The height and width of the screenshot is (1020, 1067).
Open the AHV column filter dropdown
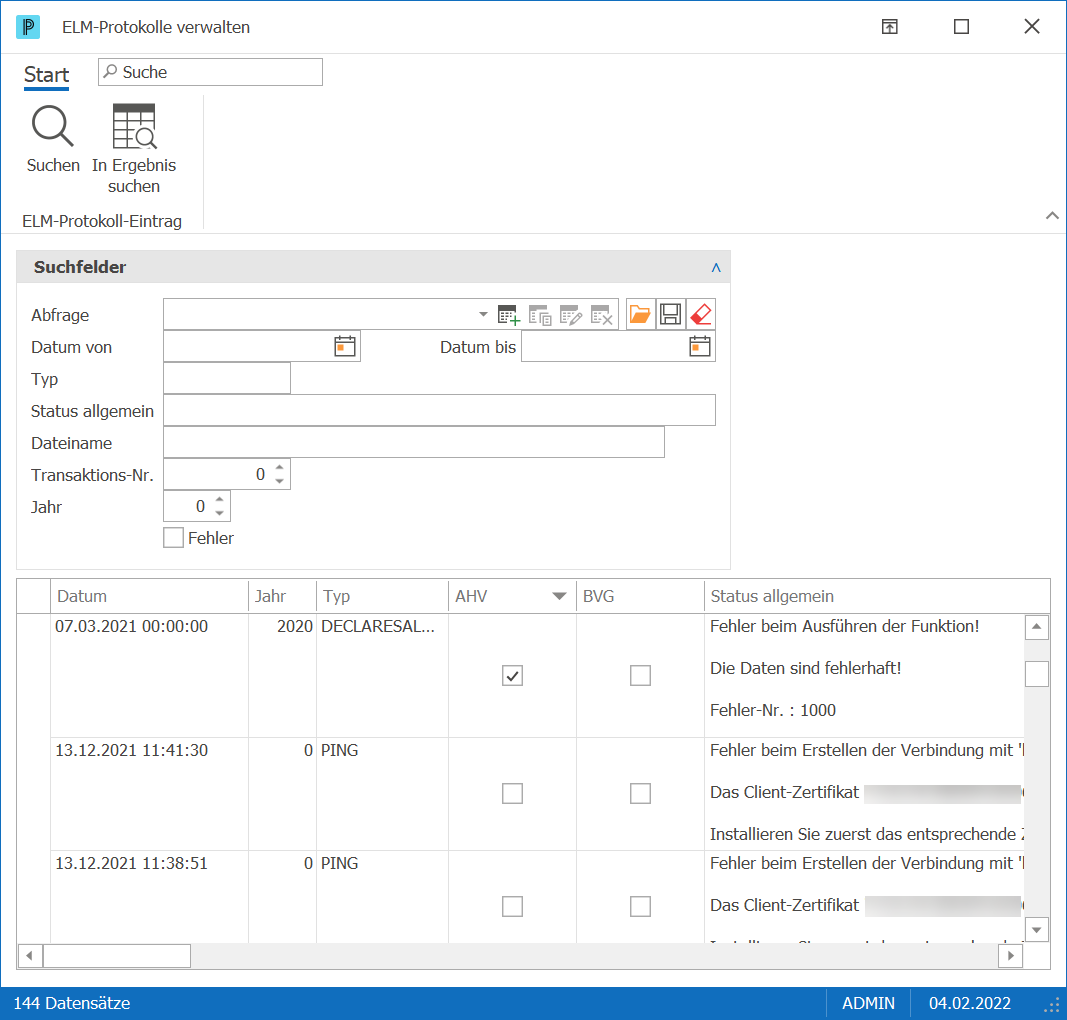tap(559, 596)
